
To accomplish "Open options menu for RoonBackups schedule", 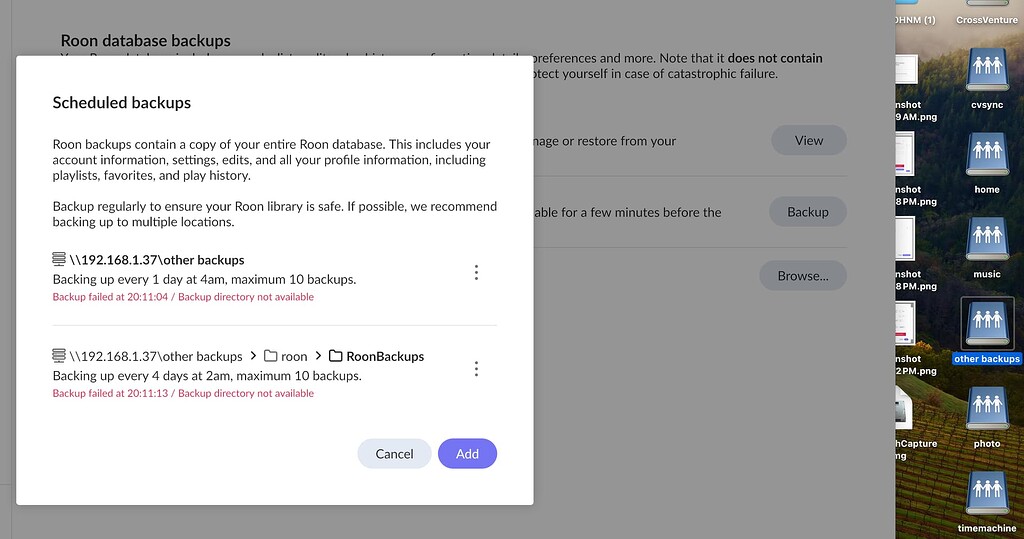I will [x=476, y=369].
